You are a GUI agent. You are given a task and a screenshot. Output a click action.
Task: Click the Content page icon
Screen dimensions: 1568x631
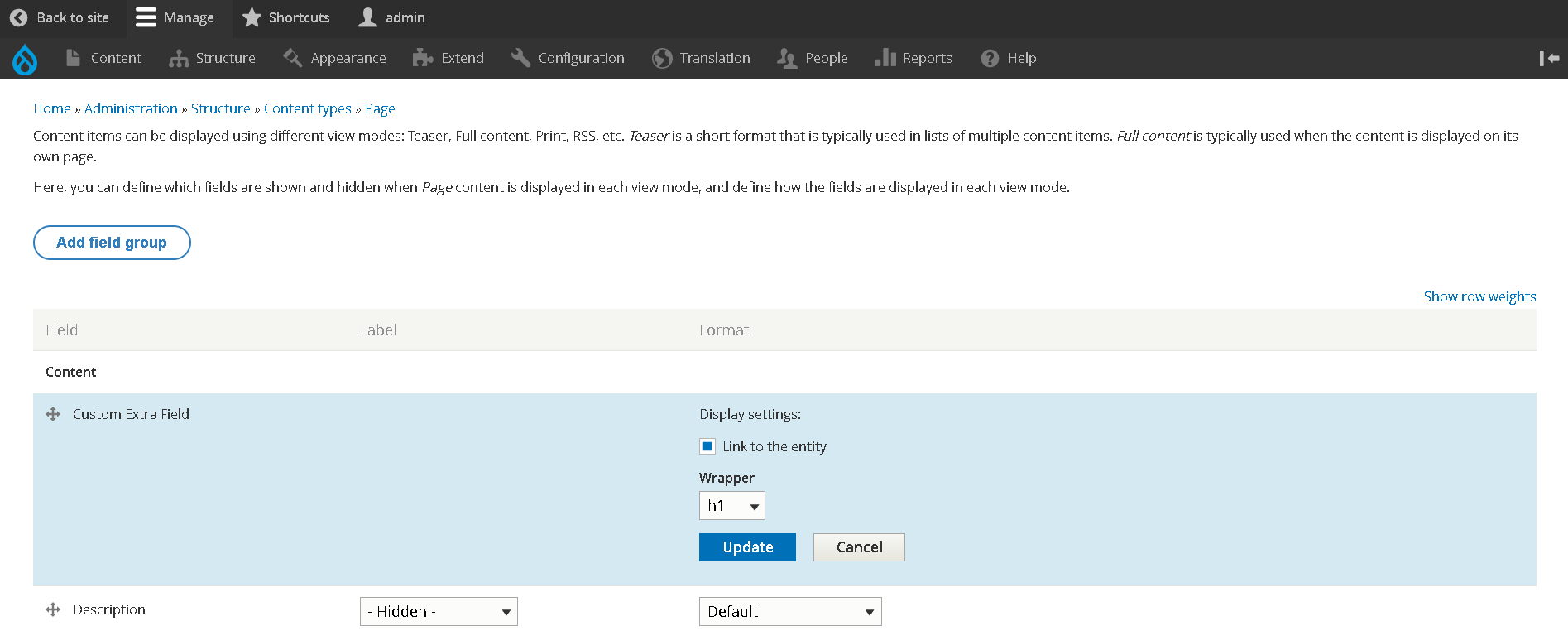click(x=73, y=58)
